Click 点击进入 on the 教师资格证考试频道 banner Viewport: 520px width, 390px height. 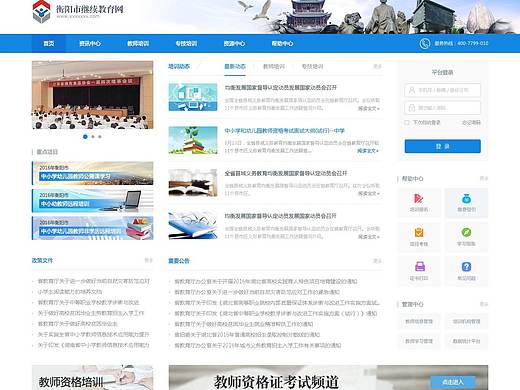453,382
